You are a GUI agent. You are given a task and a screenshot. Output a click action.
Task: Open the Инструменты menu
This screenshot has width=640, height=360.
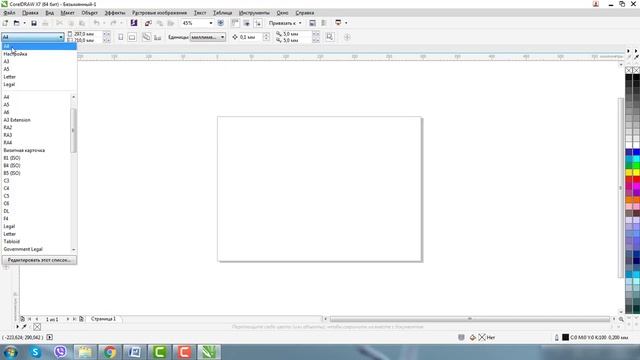254,13
